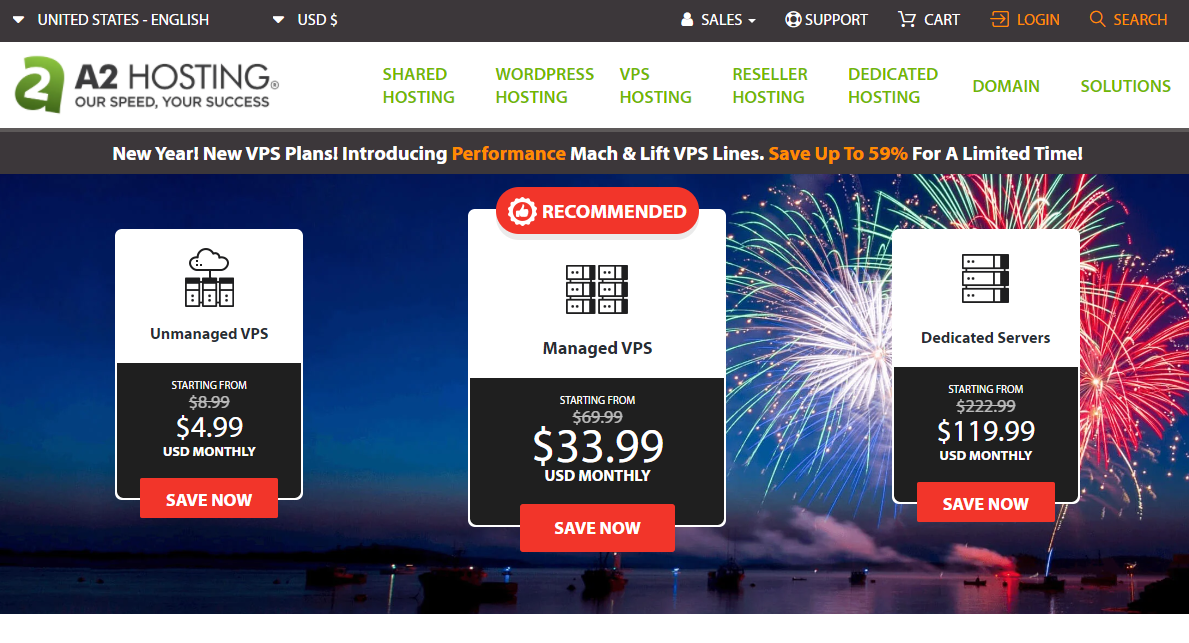
Task: Click the Login arrow icon
Action: pyautogui.click(x=999, y=19)
